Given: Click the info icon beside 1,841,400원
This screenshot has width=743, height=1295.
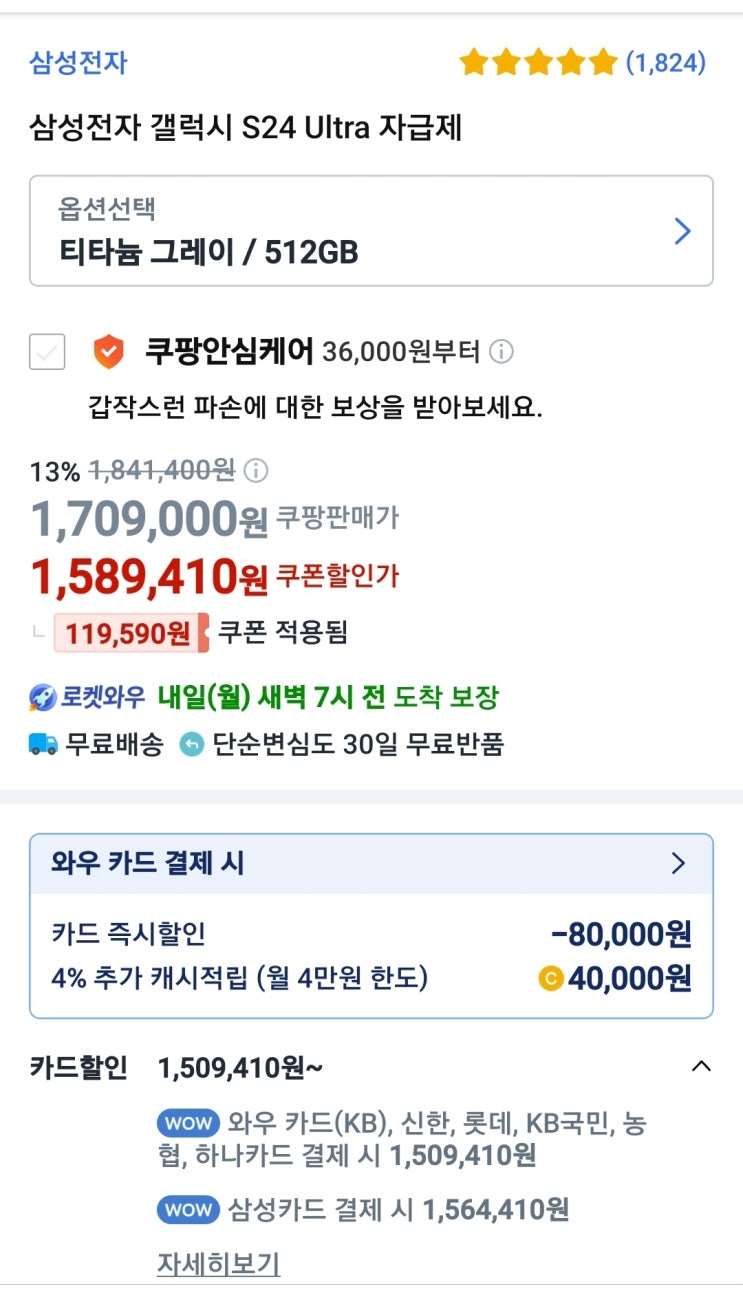Looking at the screenshot, I should point(256,470).
